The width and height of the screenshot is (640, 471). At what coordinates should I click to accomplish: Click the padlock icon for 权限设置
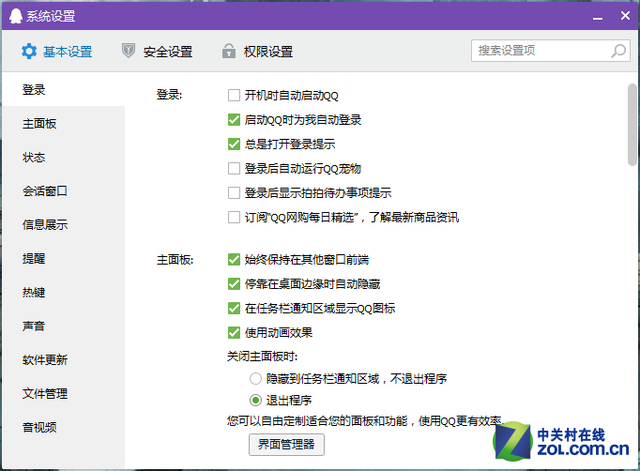coord(229,51)
